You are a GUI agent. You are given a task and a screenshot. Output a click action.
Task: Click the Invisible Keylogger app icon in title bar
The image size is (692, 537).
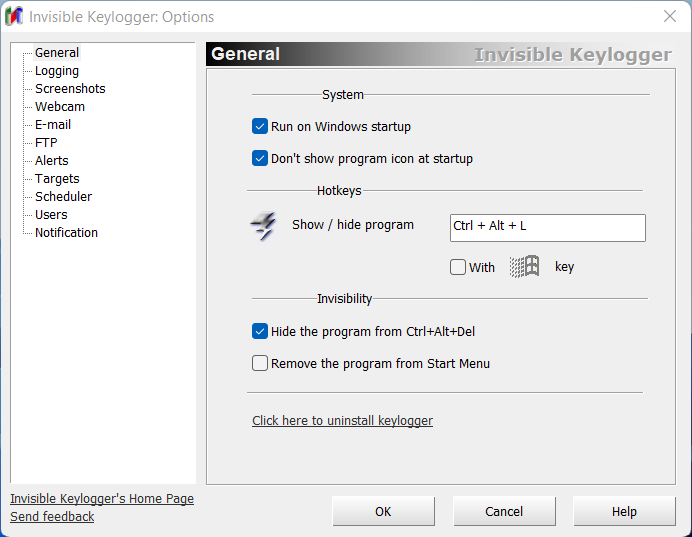(x=14, y=16)
